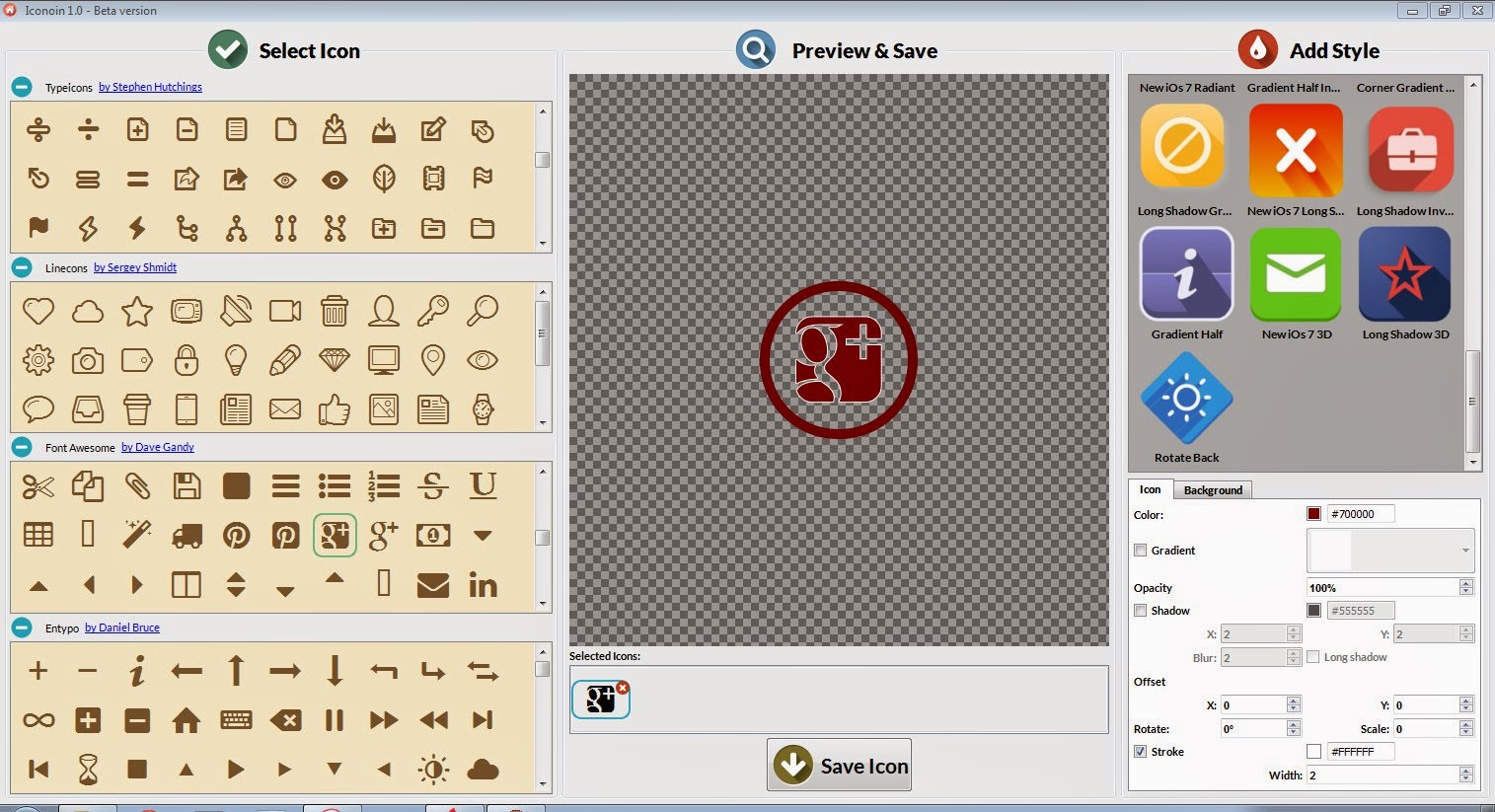Apply the New iOs 7 Radiant style
This screenshot has height=812, width=1495.
[1187, 87]
